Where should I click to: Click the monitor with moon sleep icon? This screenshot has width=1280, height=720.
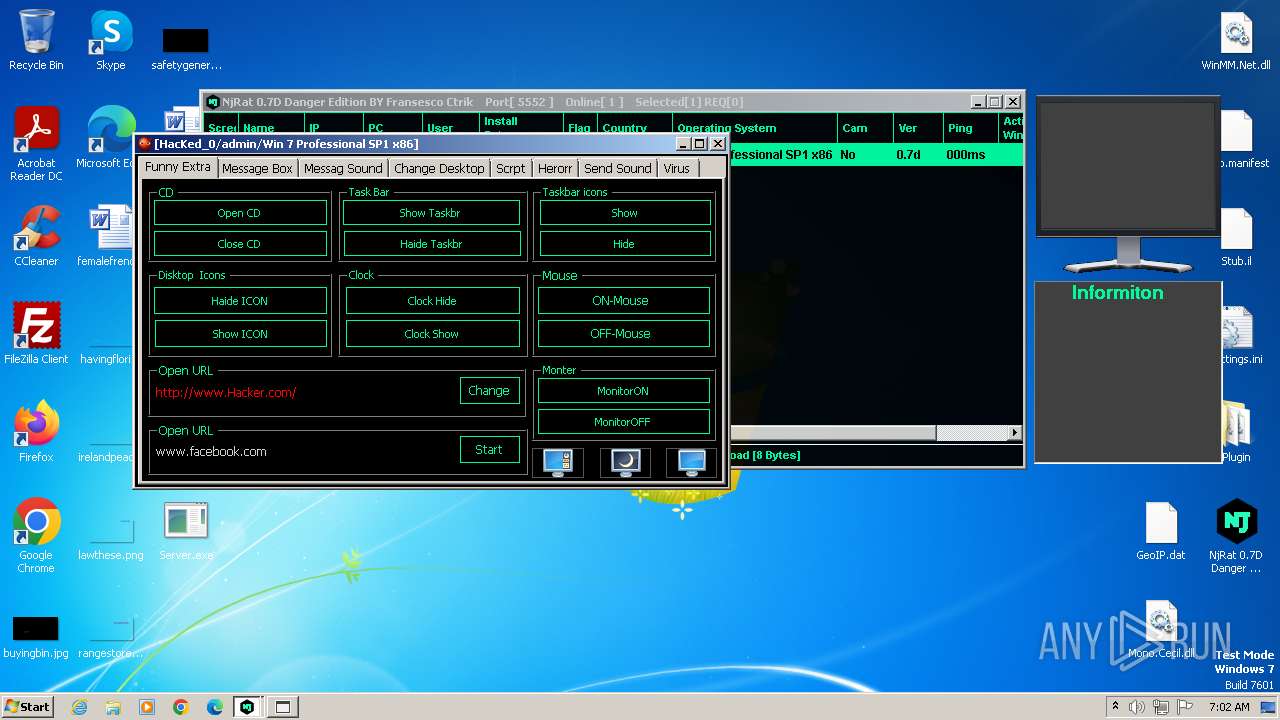625,462
